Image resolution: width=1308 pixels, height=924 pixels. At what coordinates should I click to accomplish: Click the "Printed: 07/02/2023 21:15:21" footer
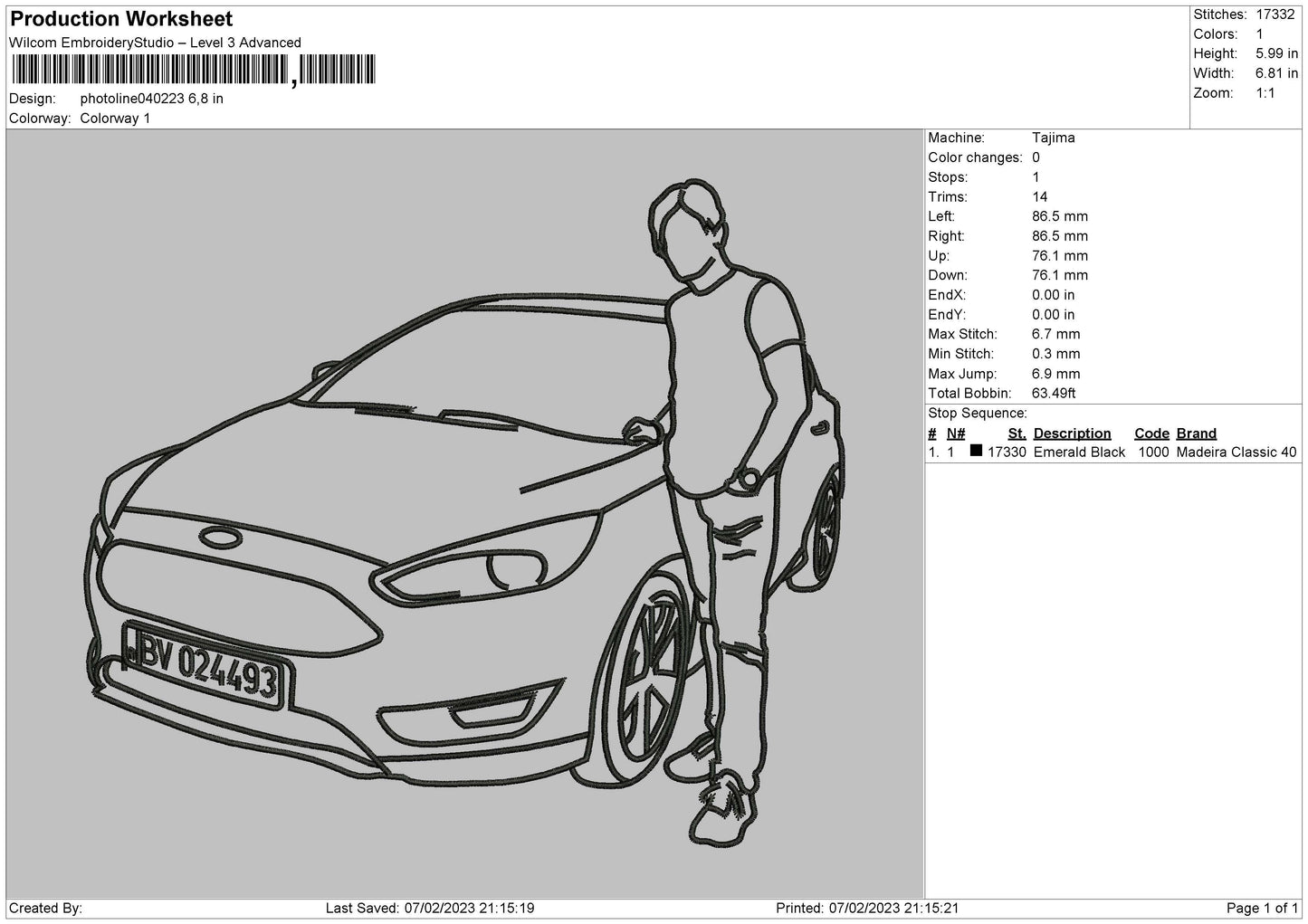pos(867,908)
